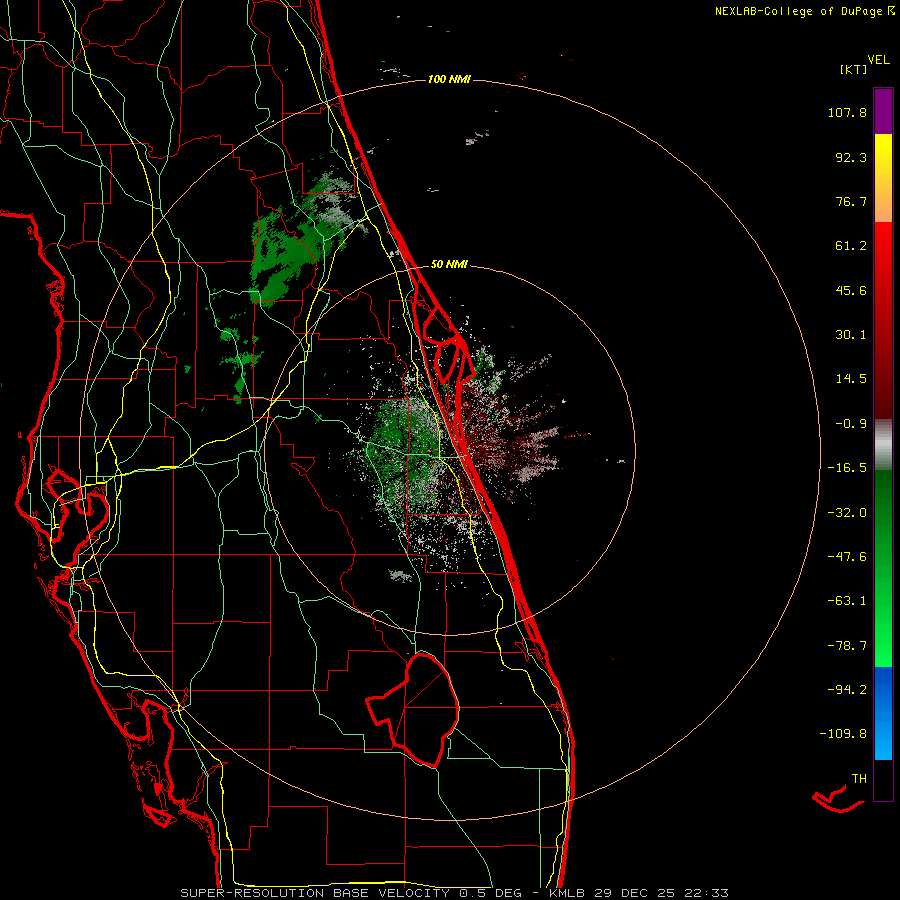Click the blue segment of the color bar
This screenshot has width=900, height=900.
click(x=883, y=713)
